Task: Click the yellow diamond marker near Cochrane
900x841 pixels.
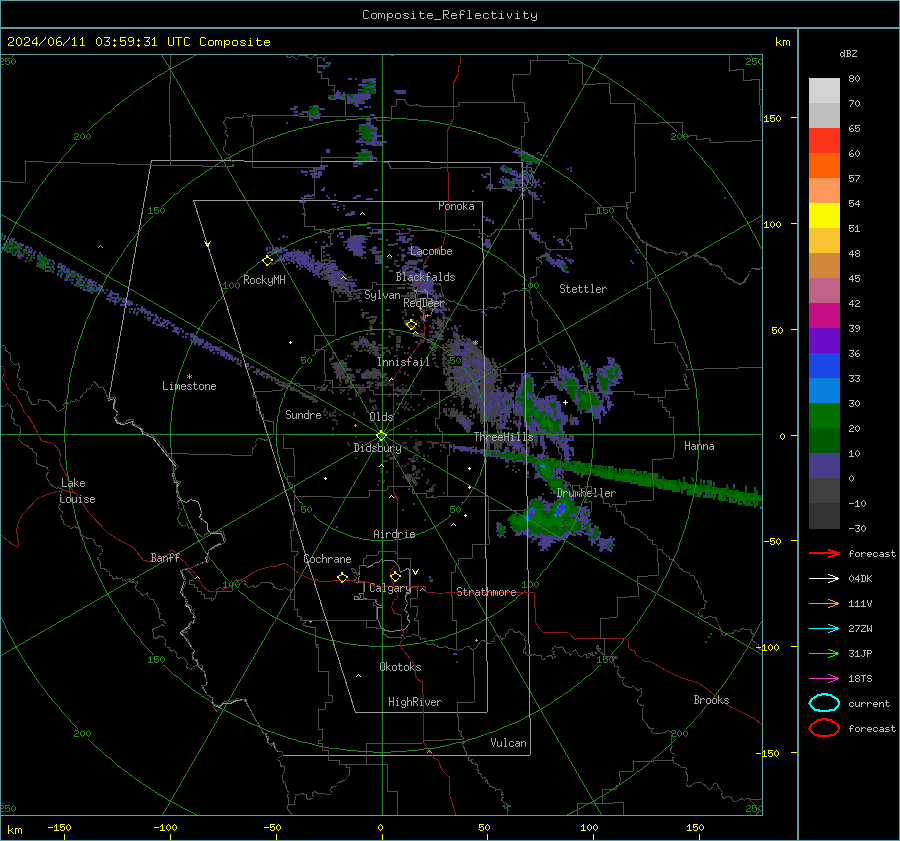Action: pyautogui.click(x=343, y=577)
